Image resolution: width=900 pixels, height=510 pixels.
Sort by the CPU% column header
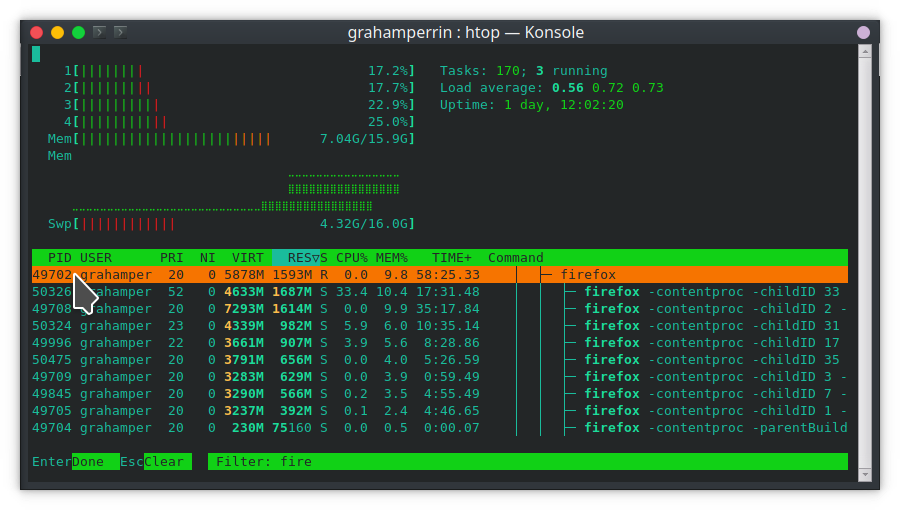pos(351,258)
